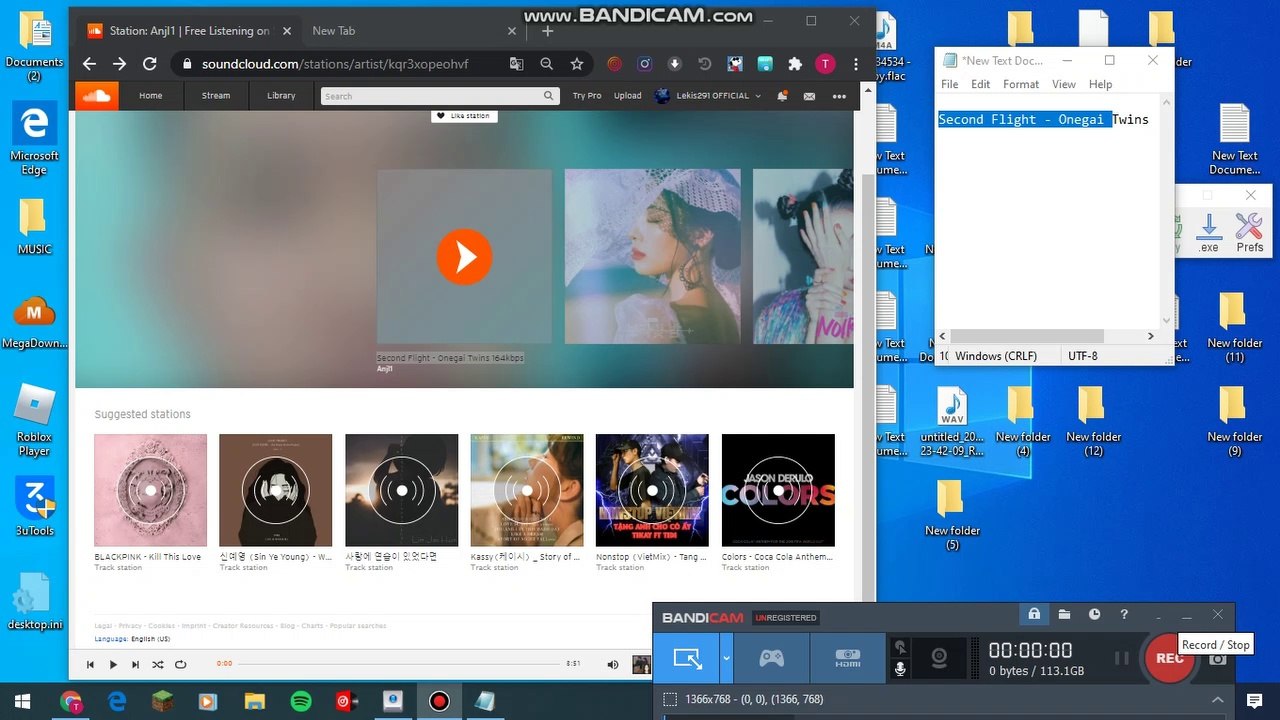This screenshot has width=1280, height=720.
Task: Play the Second Flight station
Action: pos(464,257)
